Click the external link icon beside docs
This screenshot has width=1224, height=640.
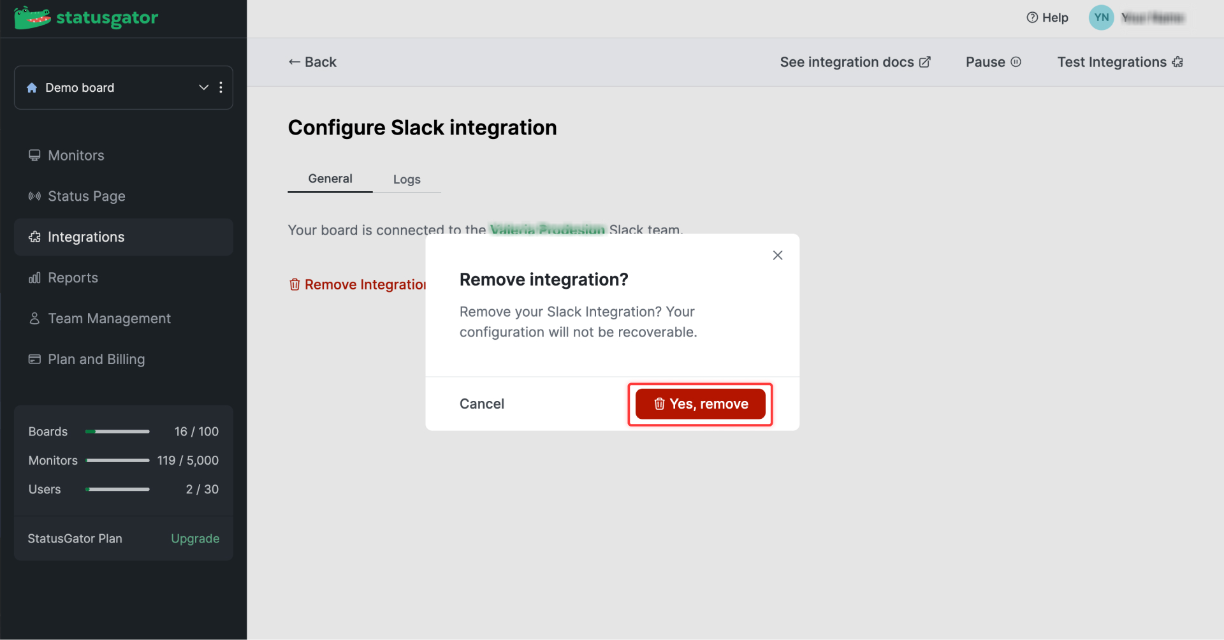pyautogui.click(x=925, y=62)
